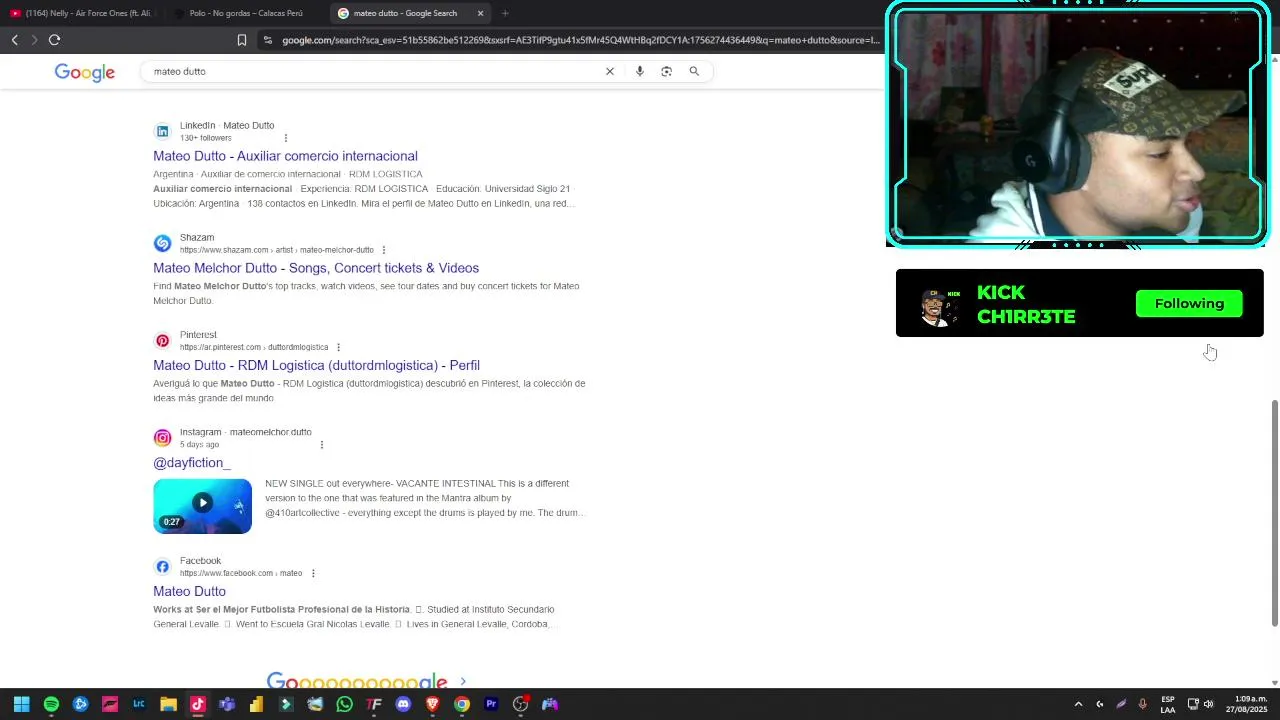Screen dimensions: 1280x720
Task: Open Adobe Premiere Pro from taskbar
Action: (x=491, y=704)
